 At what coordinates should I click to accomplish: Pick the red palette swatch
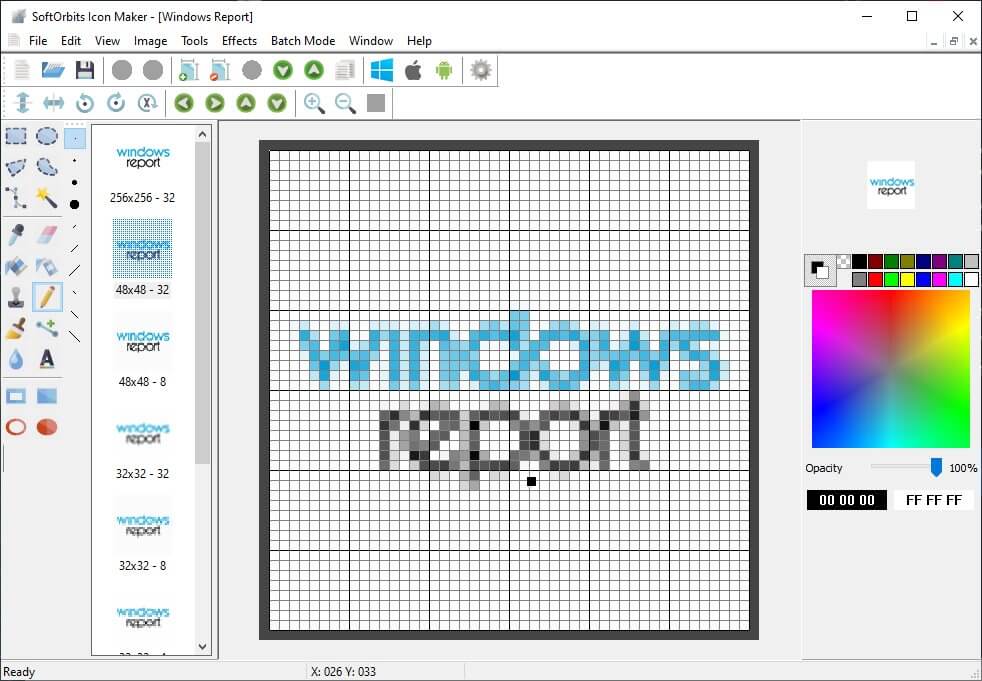click(x=876, y=279)
